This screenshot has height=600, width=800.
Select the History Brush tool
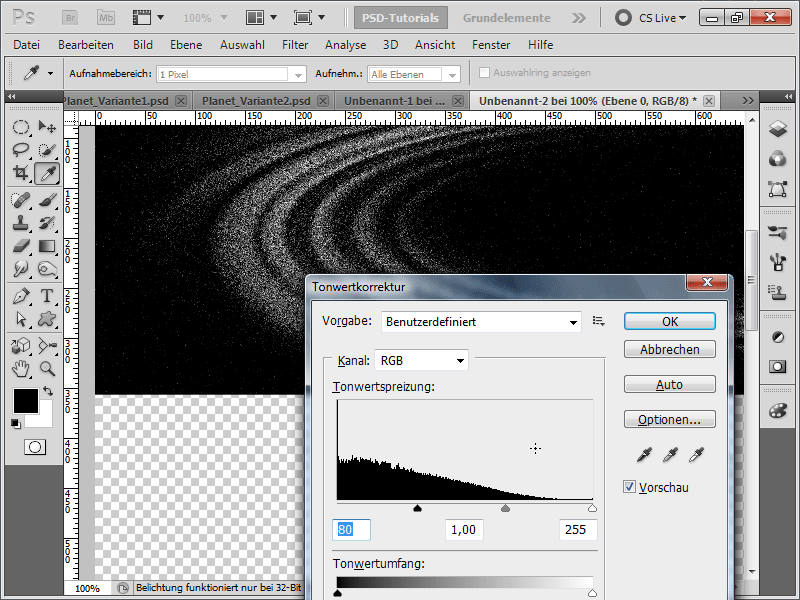(x=47, y=223)
